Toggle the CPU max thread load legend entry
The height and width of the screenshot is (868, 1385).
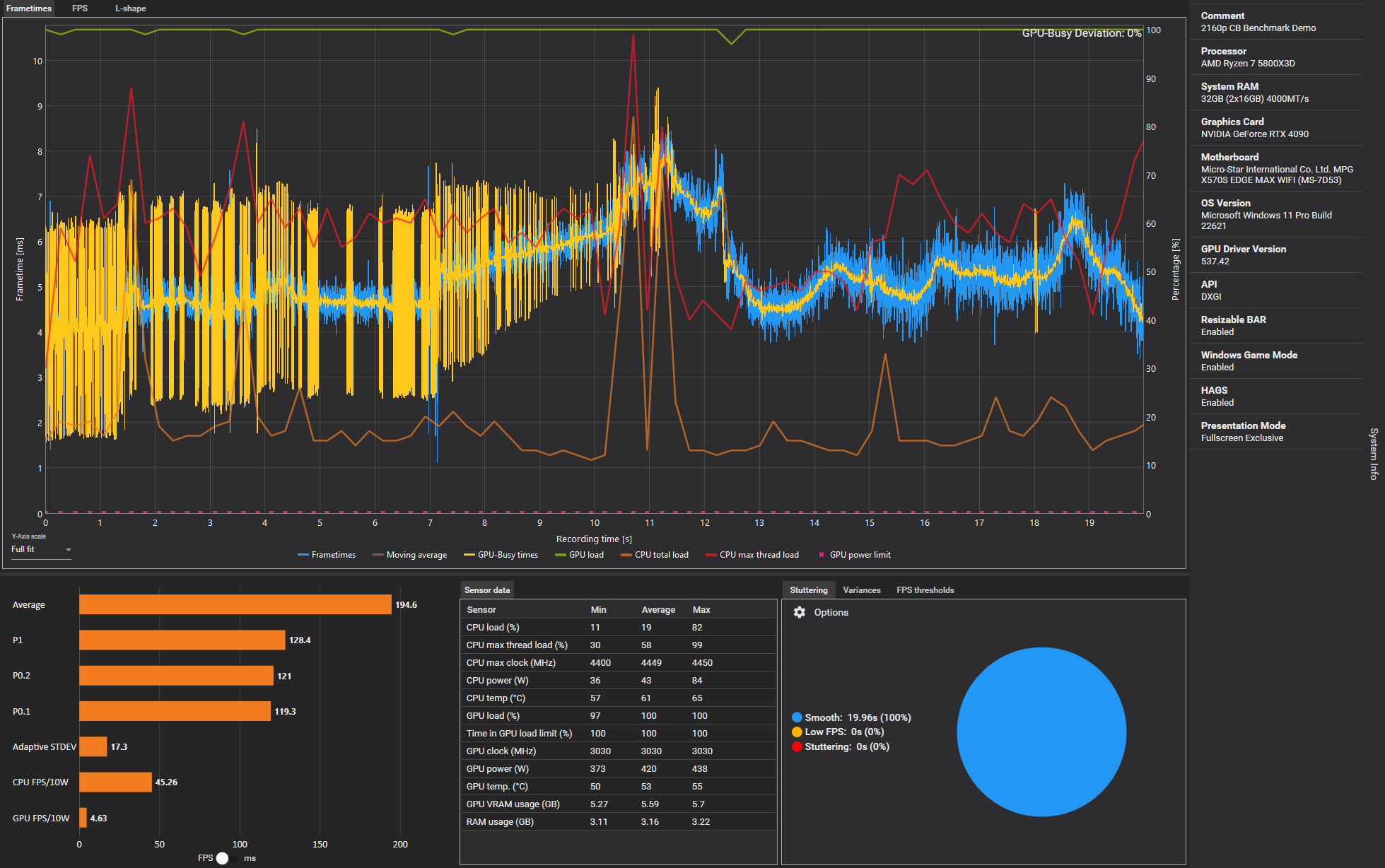(x=752, y=555)
